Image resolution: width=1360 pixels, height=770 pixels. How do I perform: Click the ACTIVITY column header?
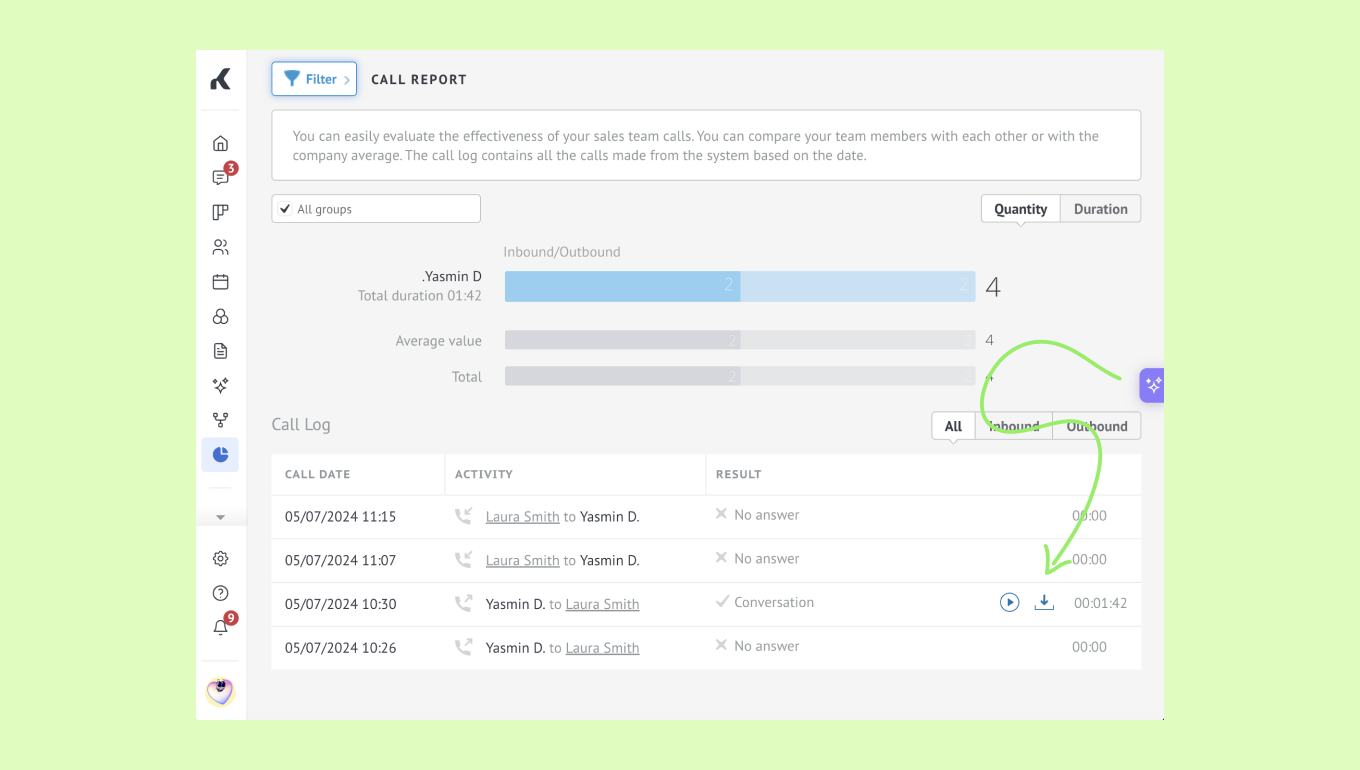pos(483,474)
